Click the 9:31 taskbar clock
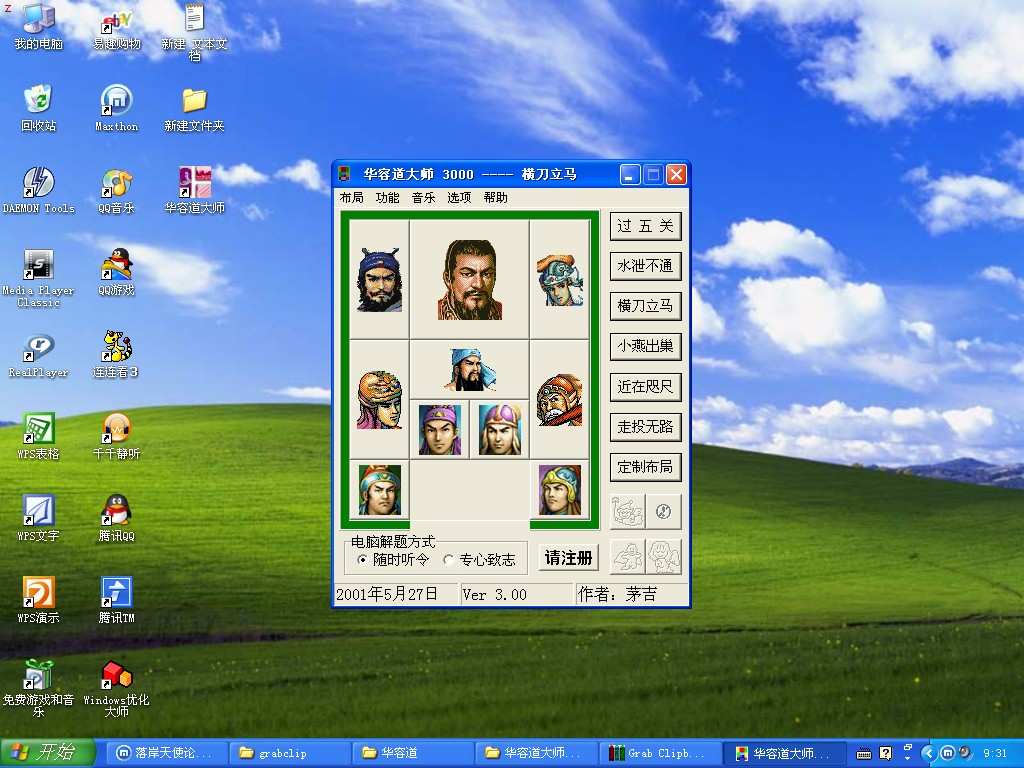 click(995, 754)
